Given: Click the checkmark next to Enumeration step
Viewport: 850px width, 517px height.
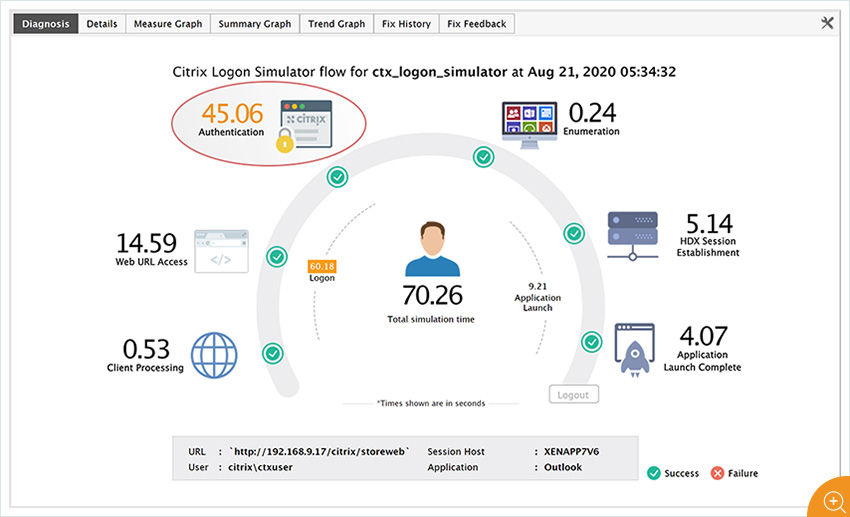Looking at the screenshot, I should [484, 157].
